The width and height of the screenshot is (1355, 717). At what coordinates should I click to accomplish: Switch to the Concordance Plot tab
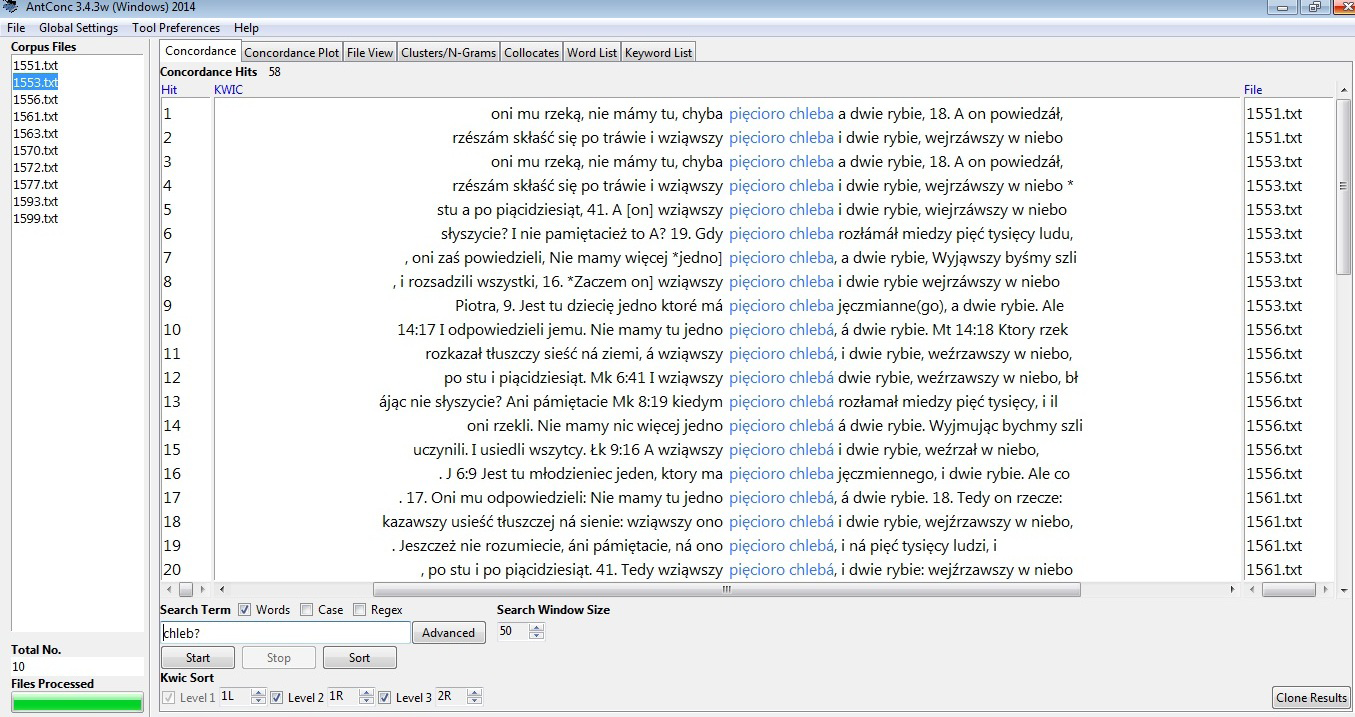(x=292, y=53)
